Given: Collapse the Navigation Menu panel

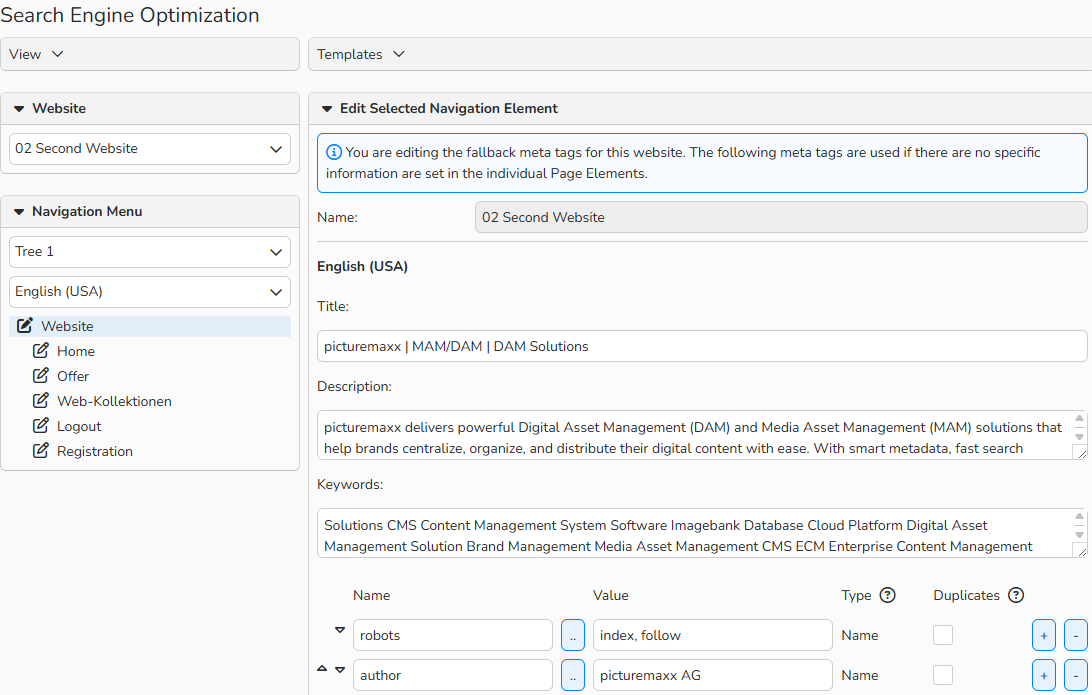Looking at the screenshot, I should click(19, 212).
